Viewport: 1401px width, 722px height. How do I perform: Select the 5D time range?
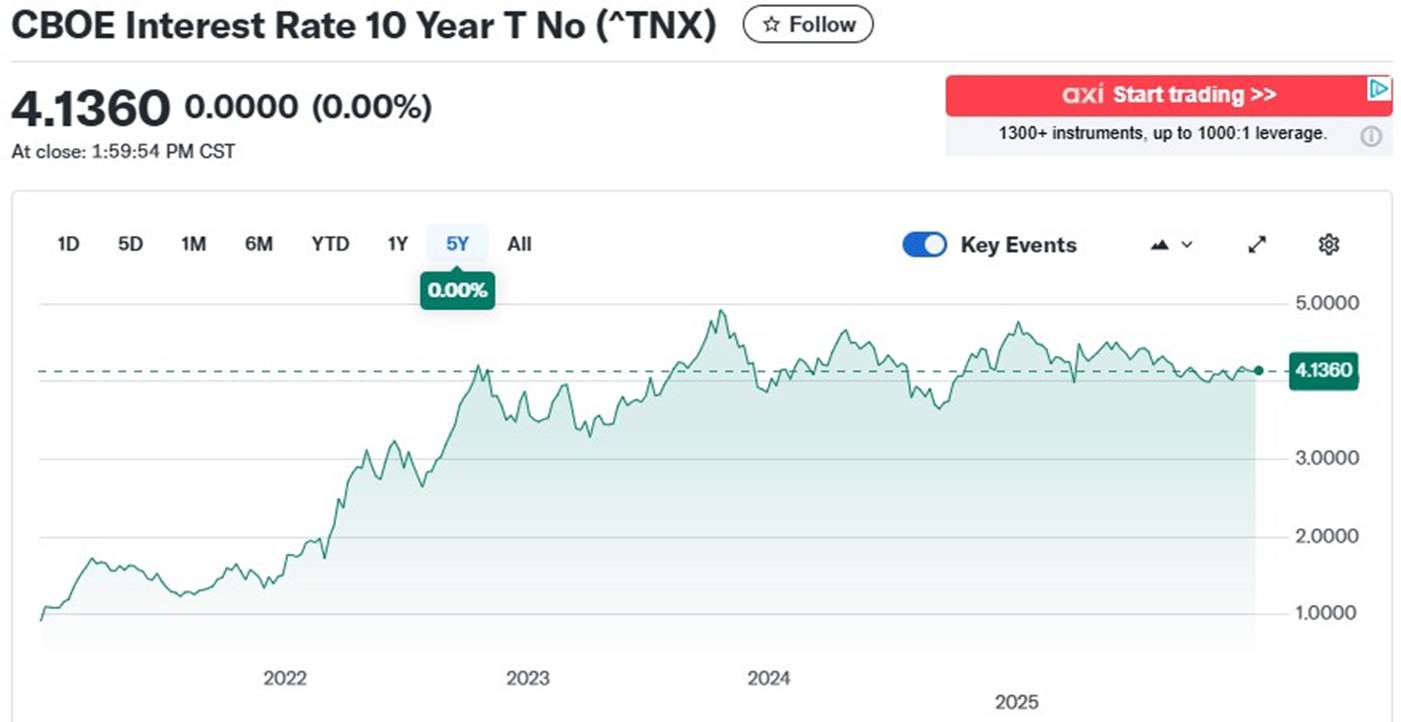coord(130,244)
